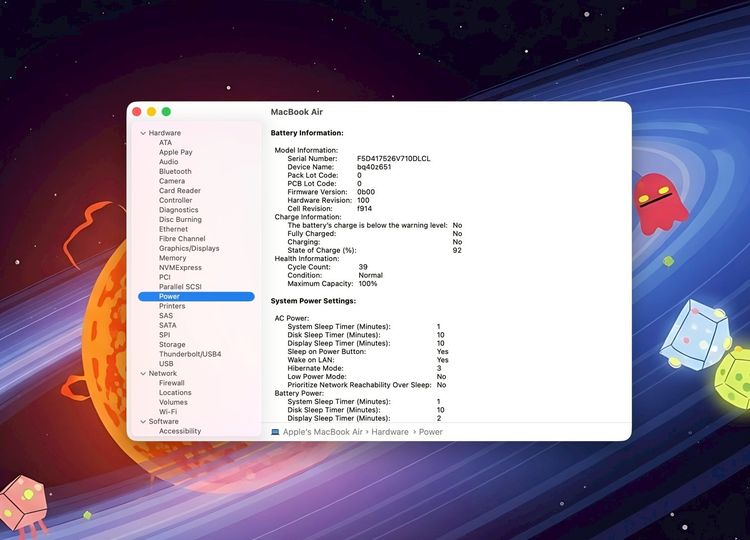Collapse the Software section chevron
750x540 pixels.
pos(143,421)
